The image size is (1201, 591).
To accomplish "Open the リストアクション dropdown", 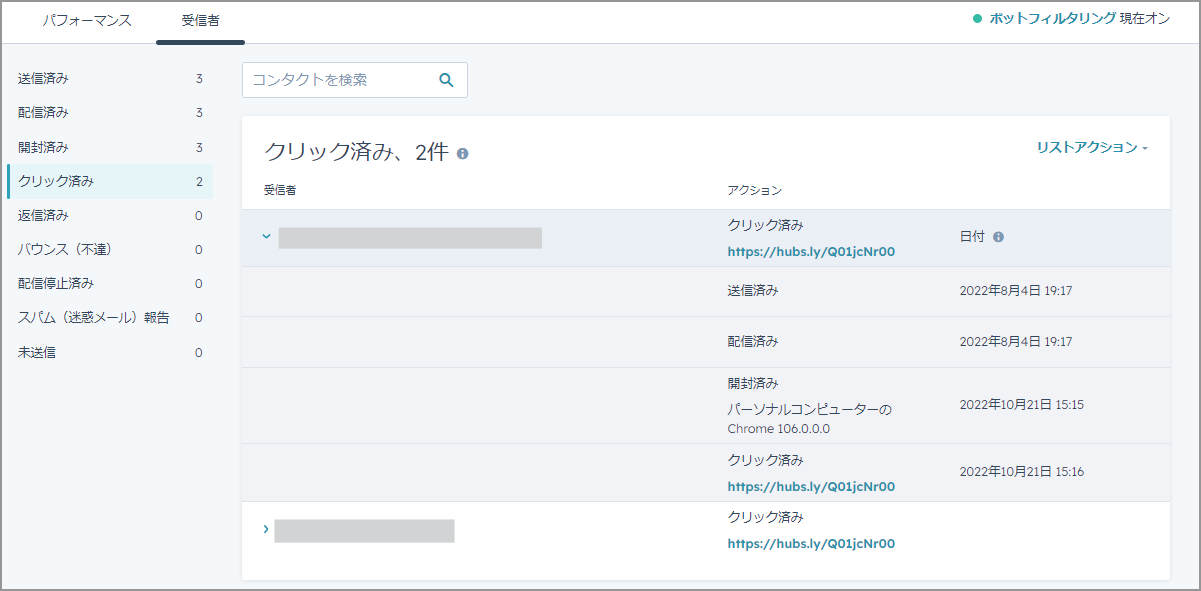I will [x=1092, y=147].
